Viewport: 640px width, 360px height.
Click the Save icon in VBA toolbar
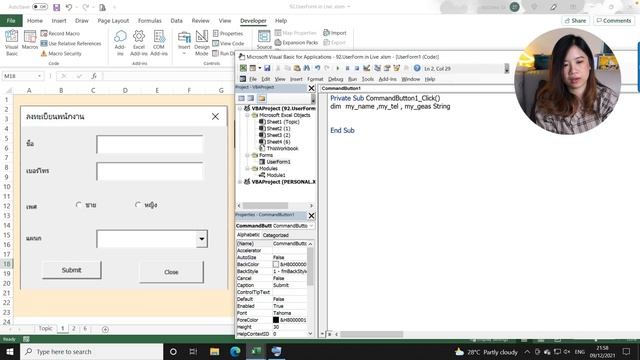267,68
